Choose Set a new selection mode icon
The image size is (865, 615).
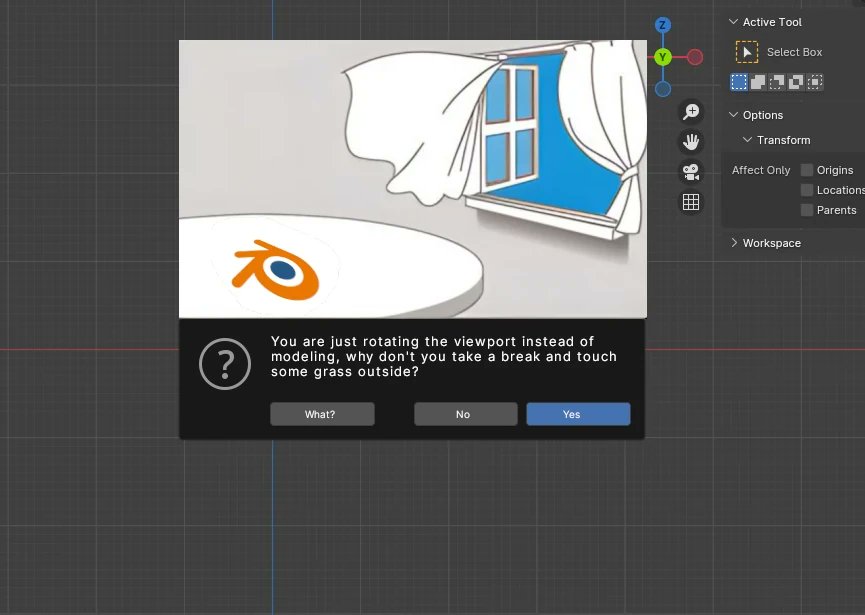coord(739,82)
